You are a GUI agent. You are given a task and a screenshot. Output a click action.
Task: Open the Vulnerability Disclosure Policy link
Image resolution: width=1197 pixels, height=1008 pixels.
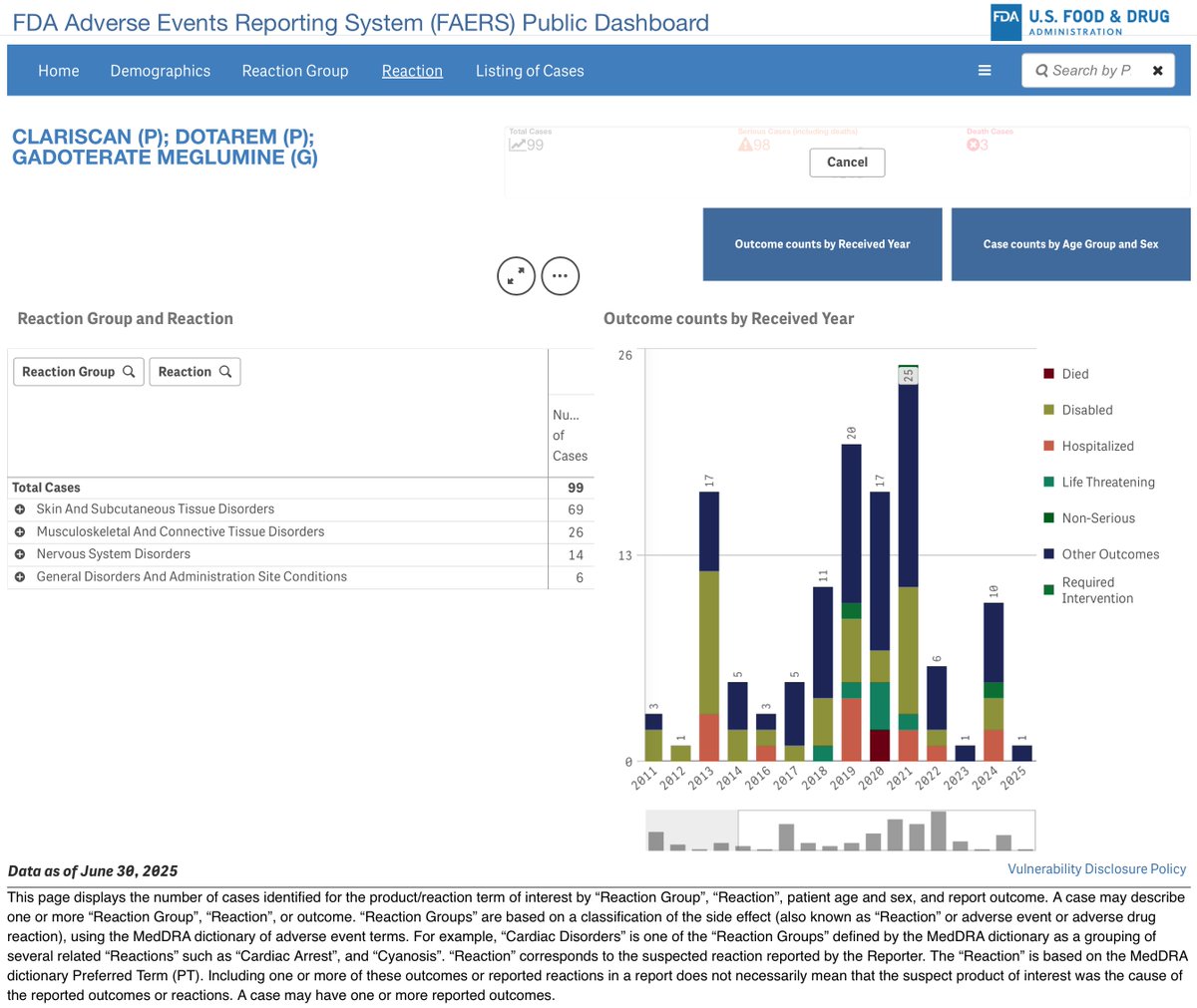coord(1097,869)
